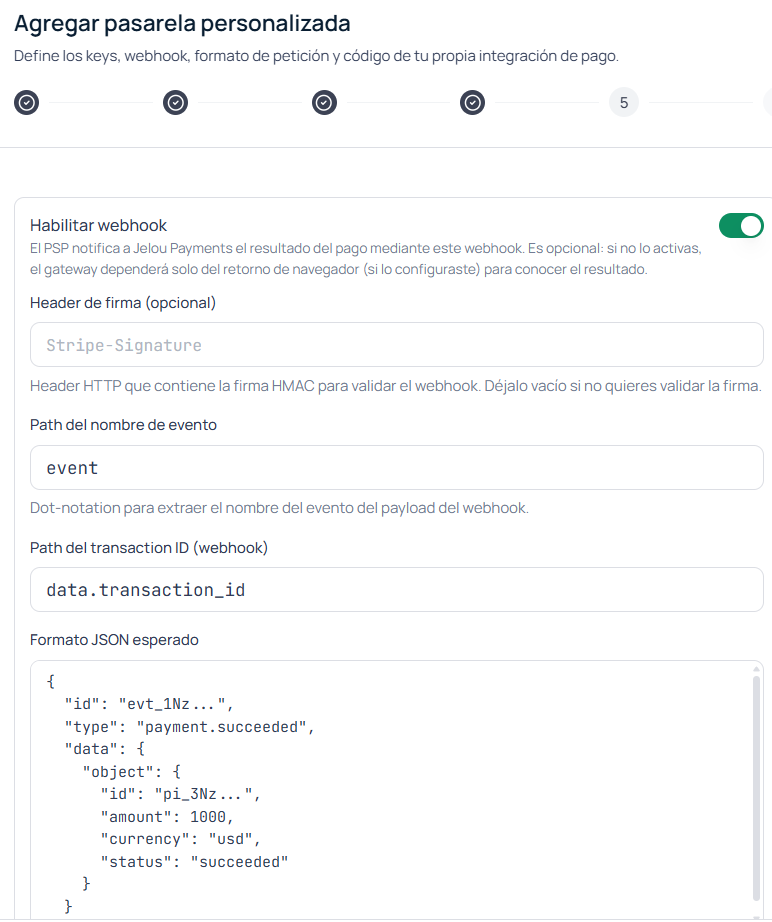The image size is (772, 922).
Task: Click the Agregar pasarela personalizada heading
Action: (182, 24)
